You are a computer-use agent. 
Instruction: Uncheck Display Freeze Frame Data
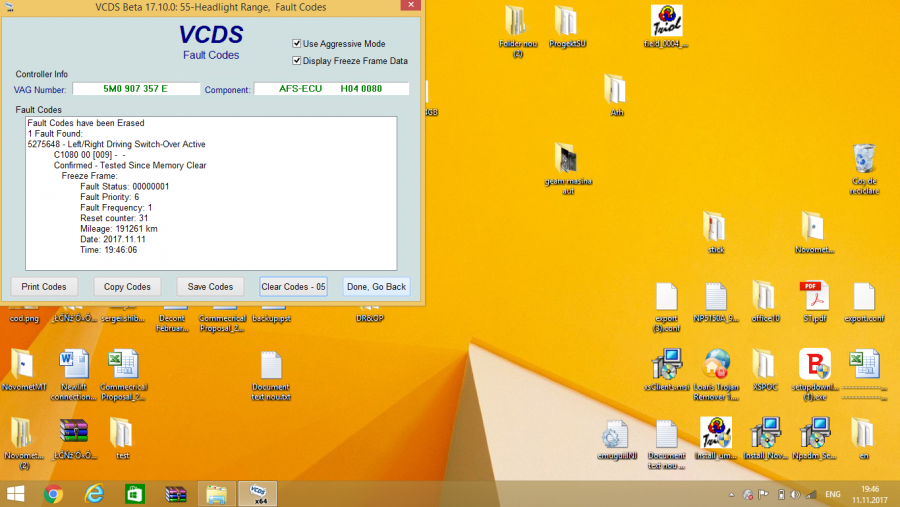click(x=297, y=61)
